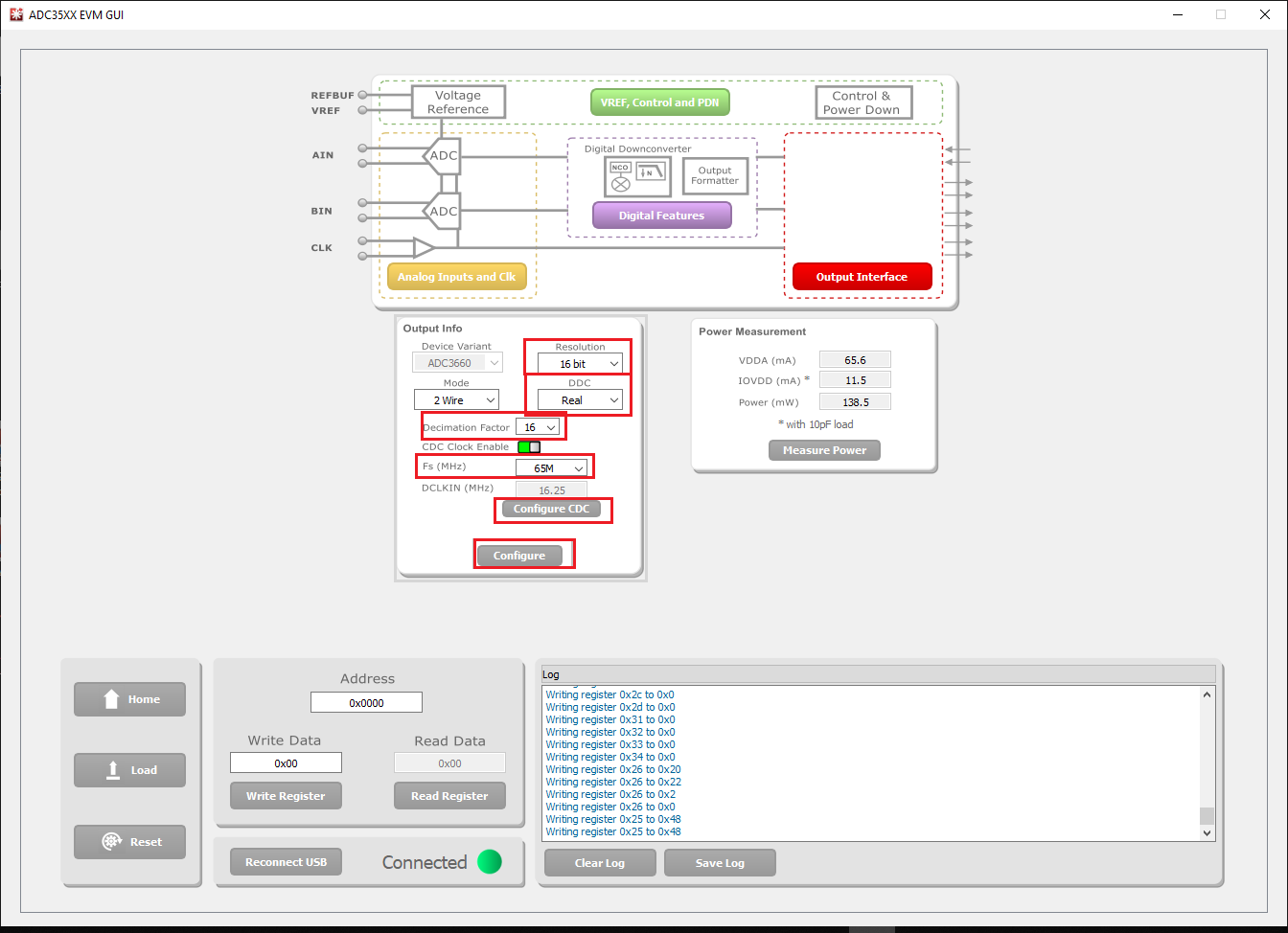This screenshot has width=1288, height=933.
Task: Click the Write Register button
Action: click(286, 796)
